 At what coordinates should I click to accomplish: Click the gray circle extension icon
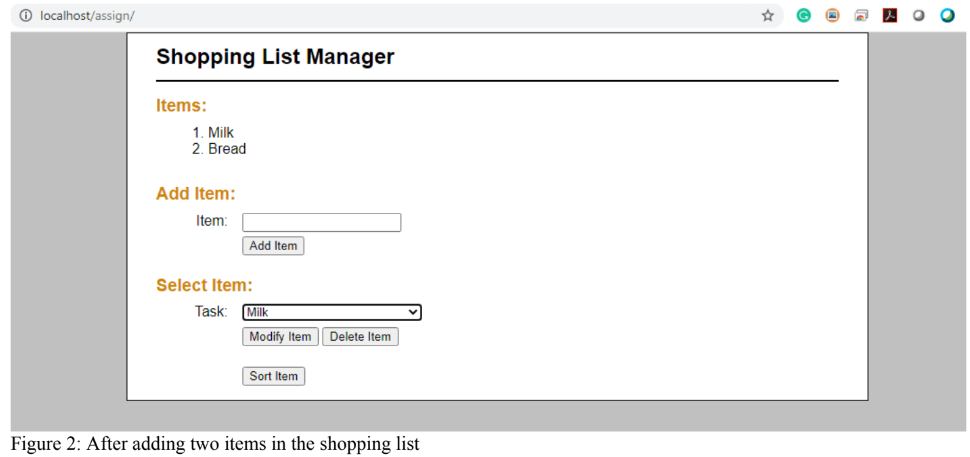tap(919, 16)
